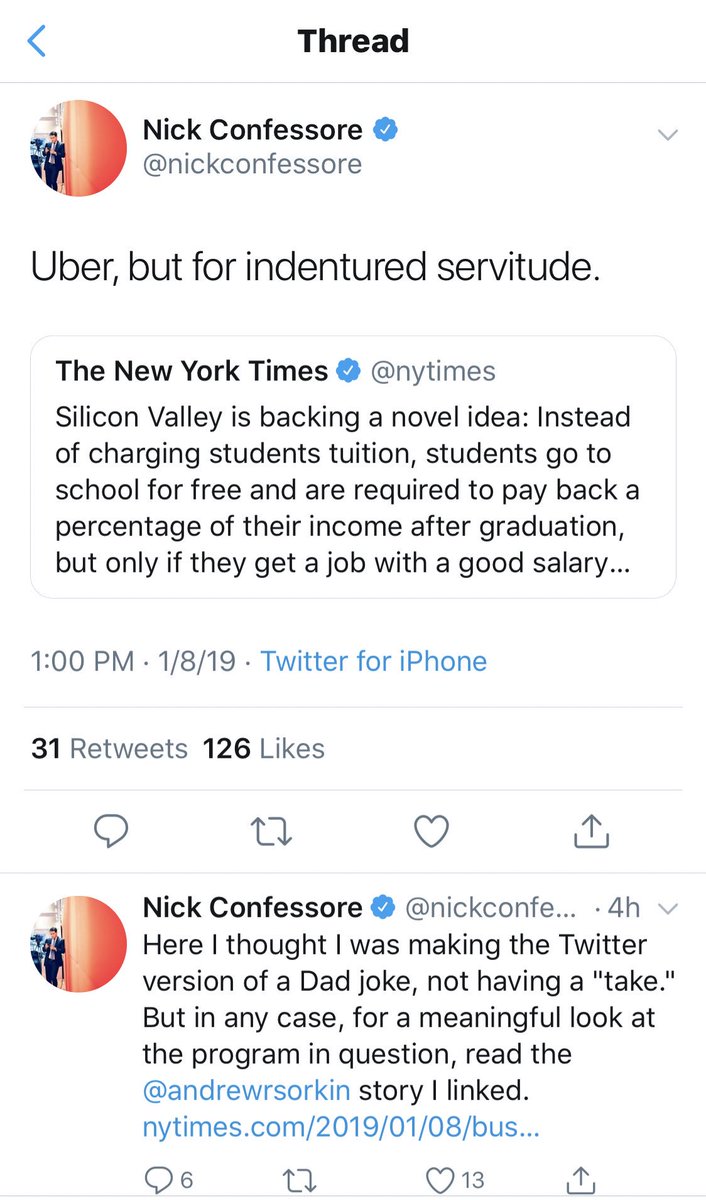Open Nick Confessore's profile photo at top
Screen dimensions: 706x1200
(x=79, y=147)
